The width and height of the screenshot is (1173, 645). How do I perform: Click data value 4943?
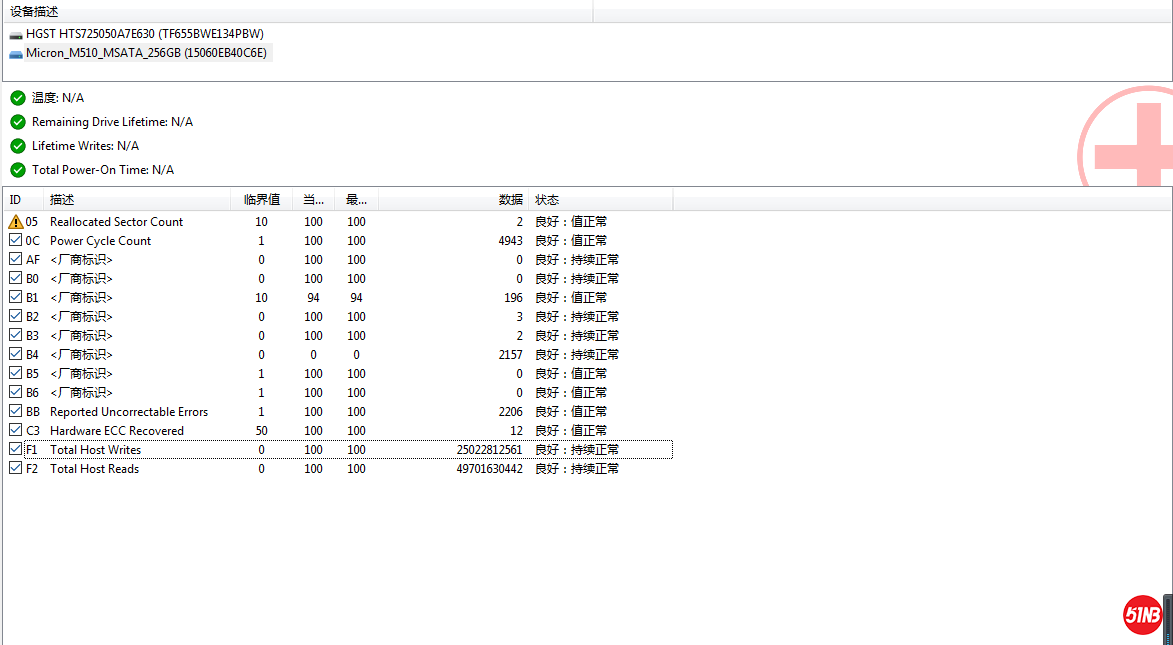(511, 241)
